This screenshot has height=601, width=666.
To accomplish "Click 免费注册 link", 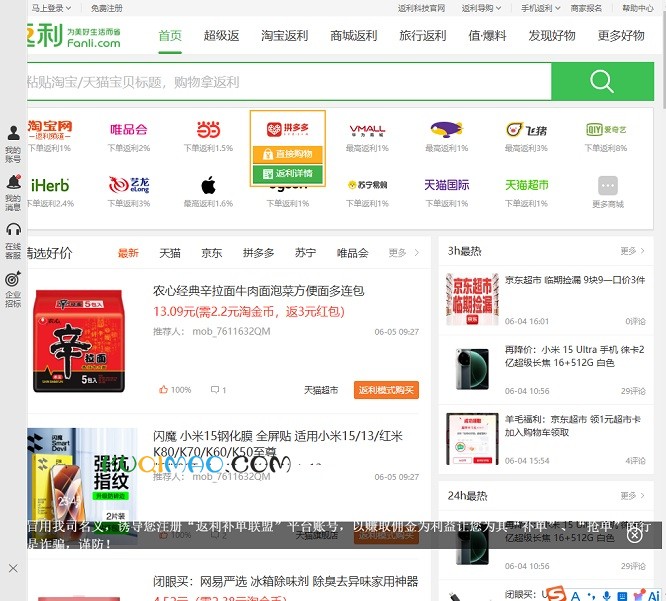I will point(107,8).
